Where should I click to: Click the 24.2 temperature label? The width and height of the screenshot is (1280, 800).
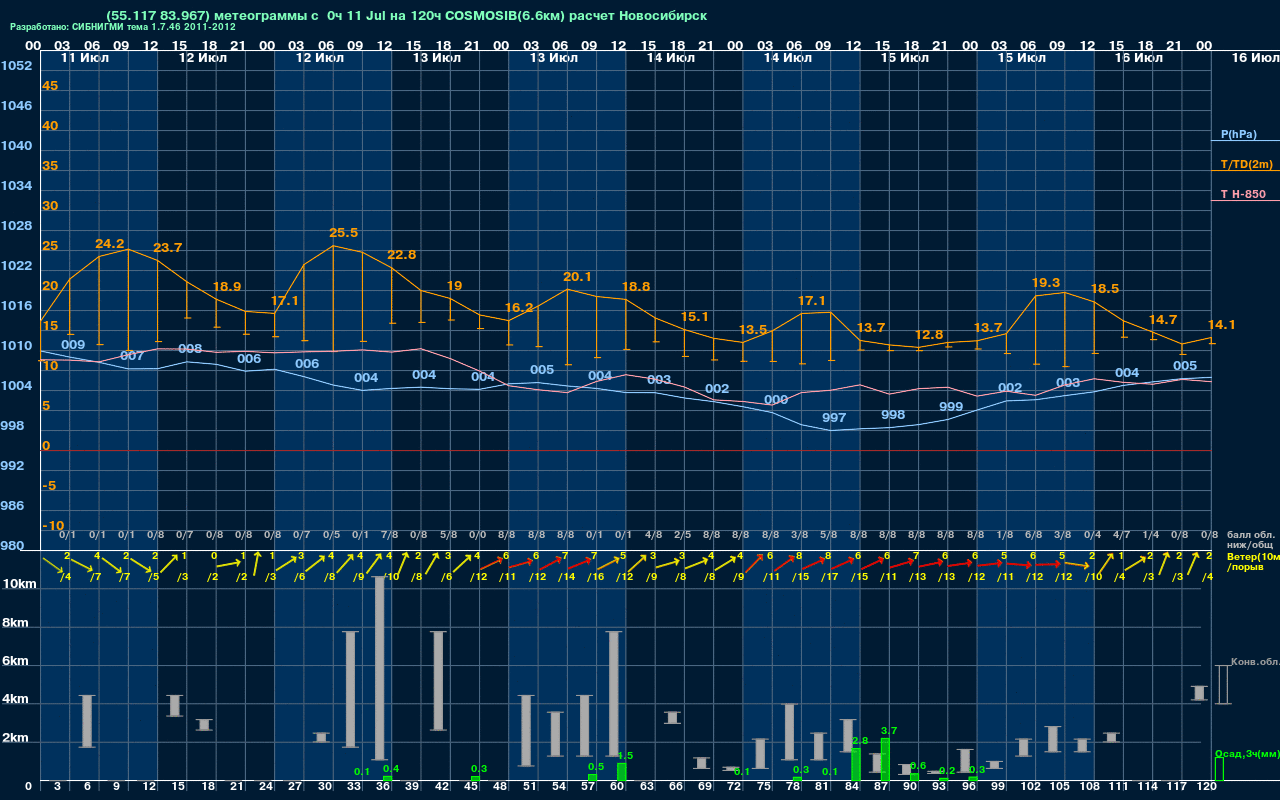[x=109, y=244]
